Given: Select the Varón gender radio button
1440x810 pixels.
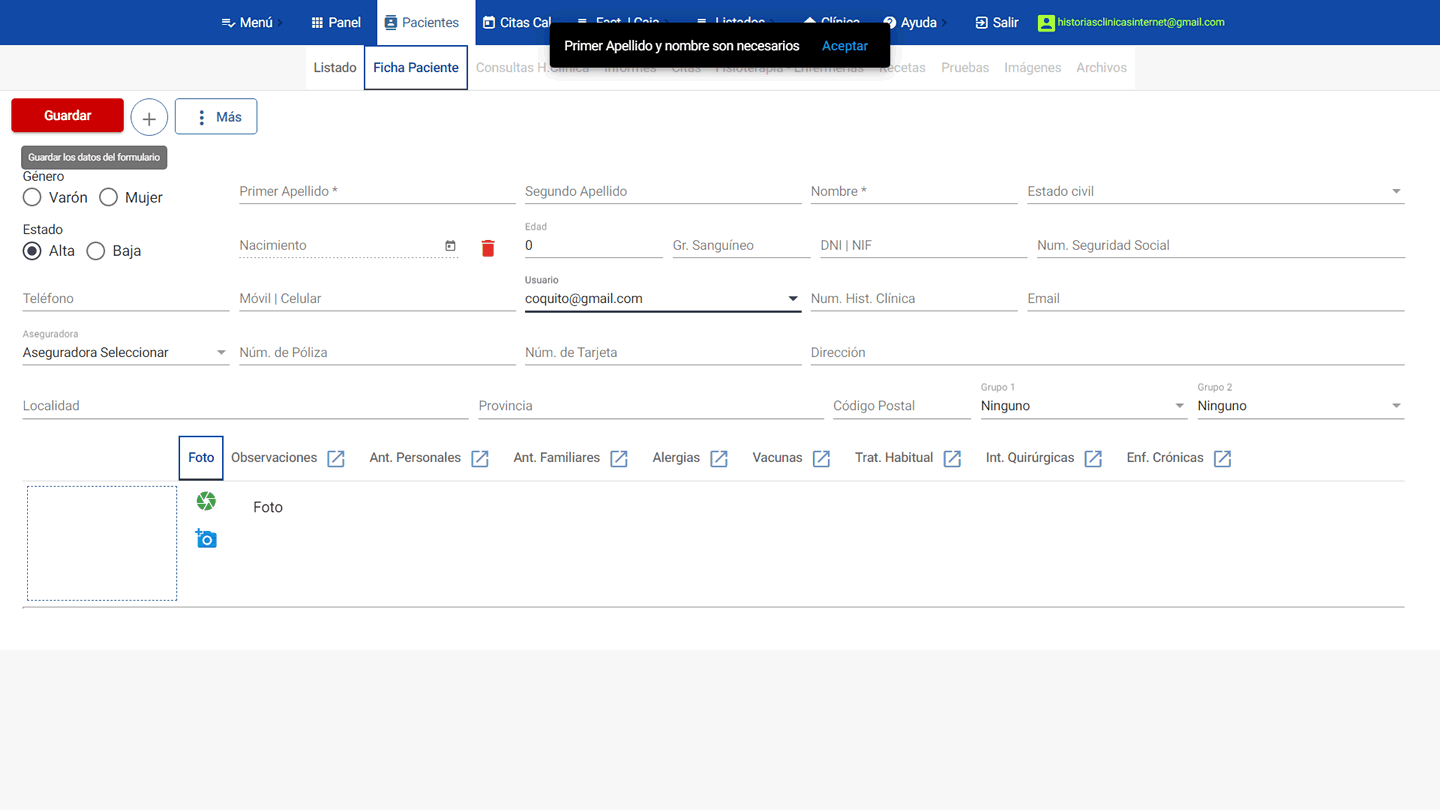Looking at the screenshot, I should pyautogui.click(x=32, y=198).
